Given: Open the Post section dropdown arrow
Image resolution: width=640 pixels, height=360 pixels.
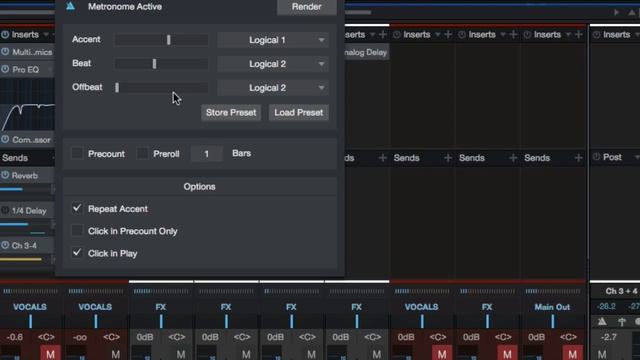Looking at the screenshot, I should (x=636, y=157).
